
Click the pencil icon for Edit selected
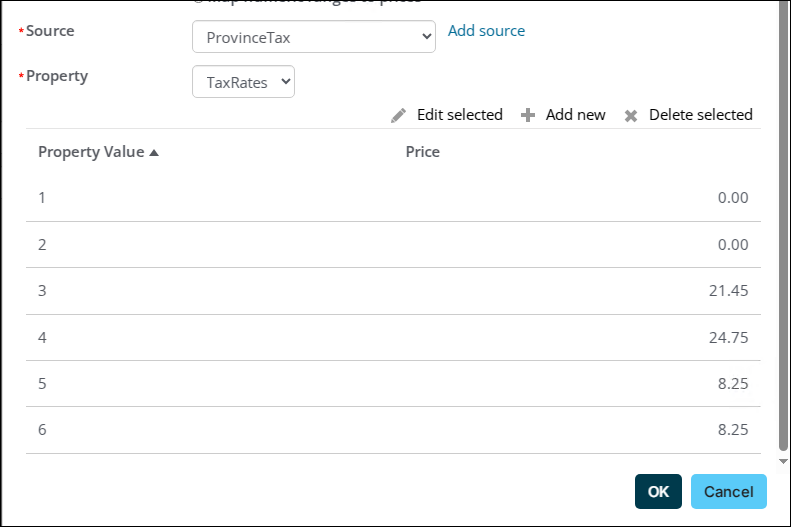399,115
